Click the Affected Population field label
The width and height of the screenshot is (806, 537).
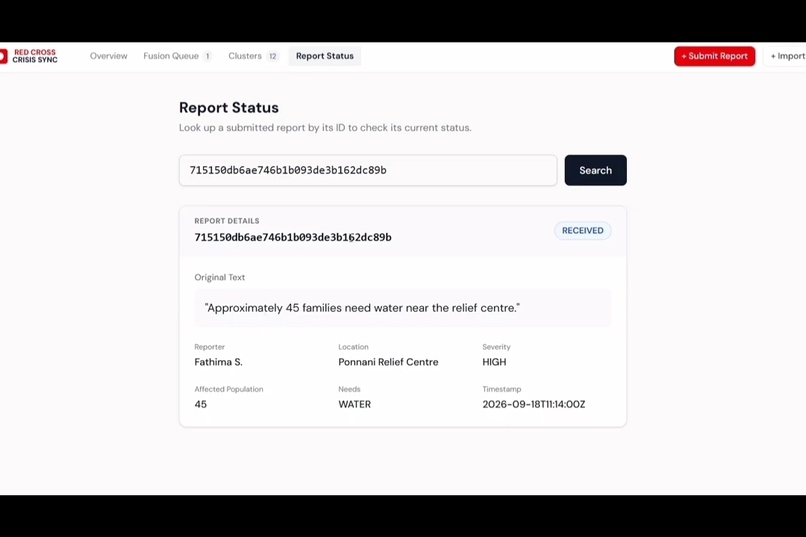click(x=229, y=389)
